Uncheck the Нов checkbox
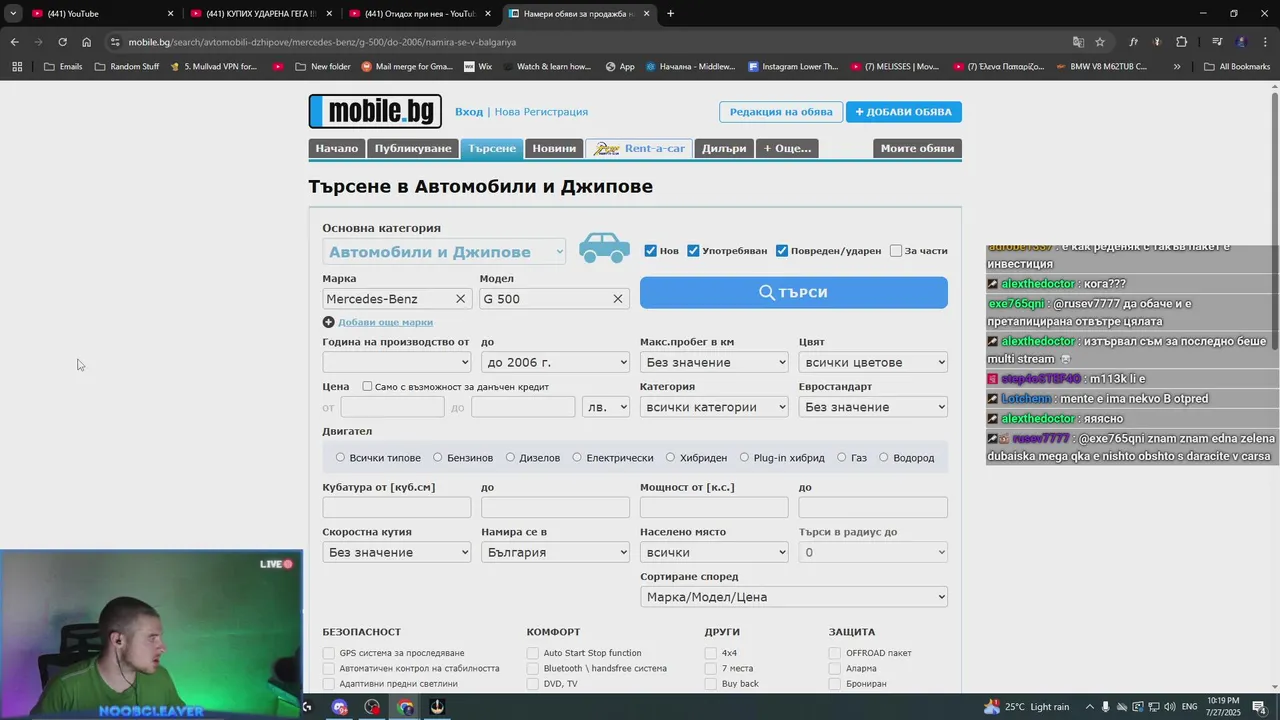 (x=650, y=251)
